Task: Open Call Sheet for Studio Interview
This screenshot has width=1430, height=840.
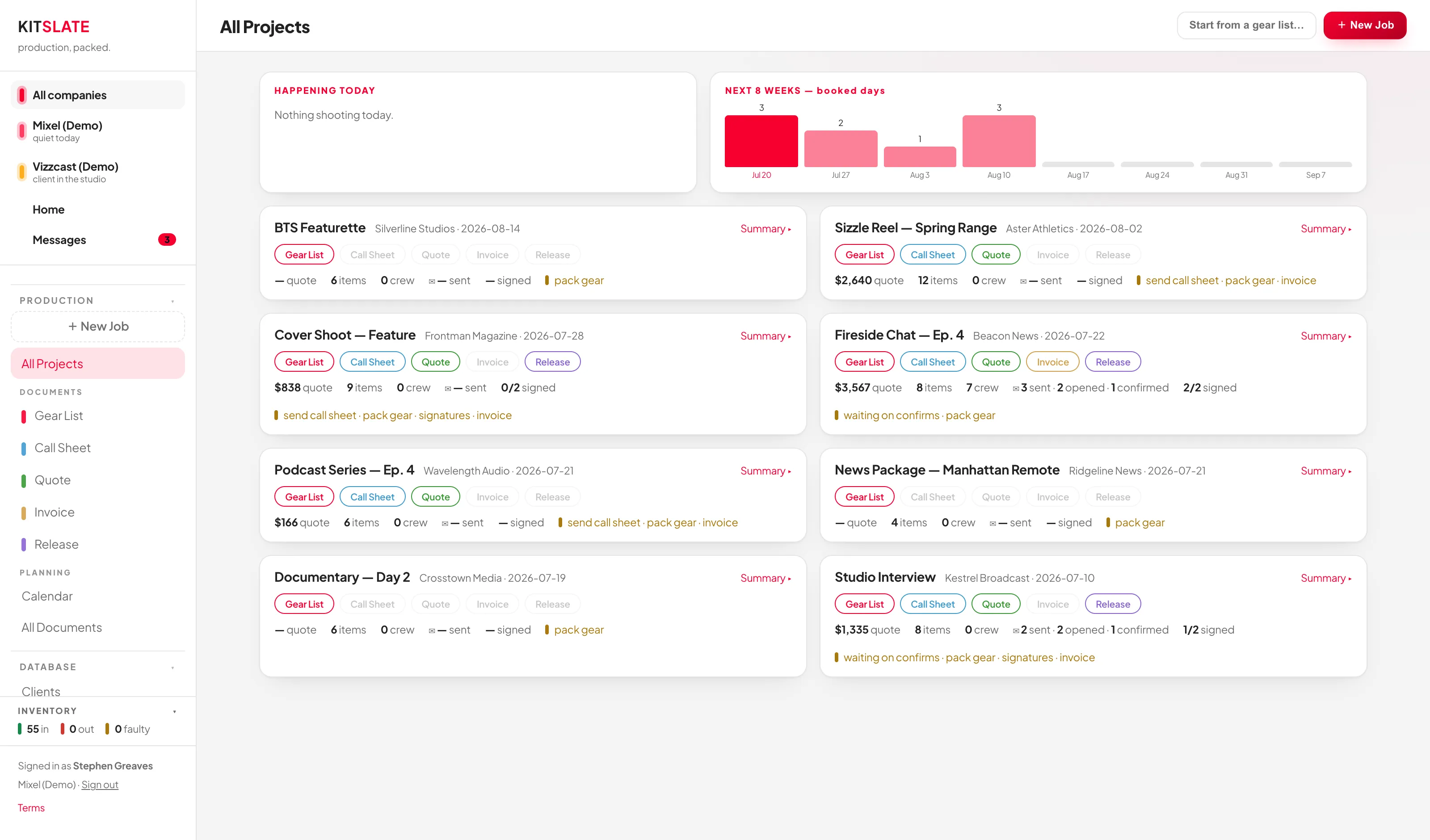Action: coord(933,605)
